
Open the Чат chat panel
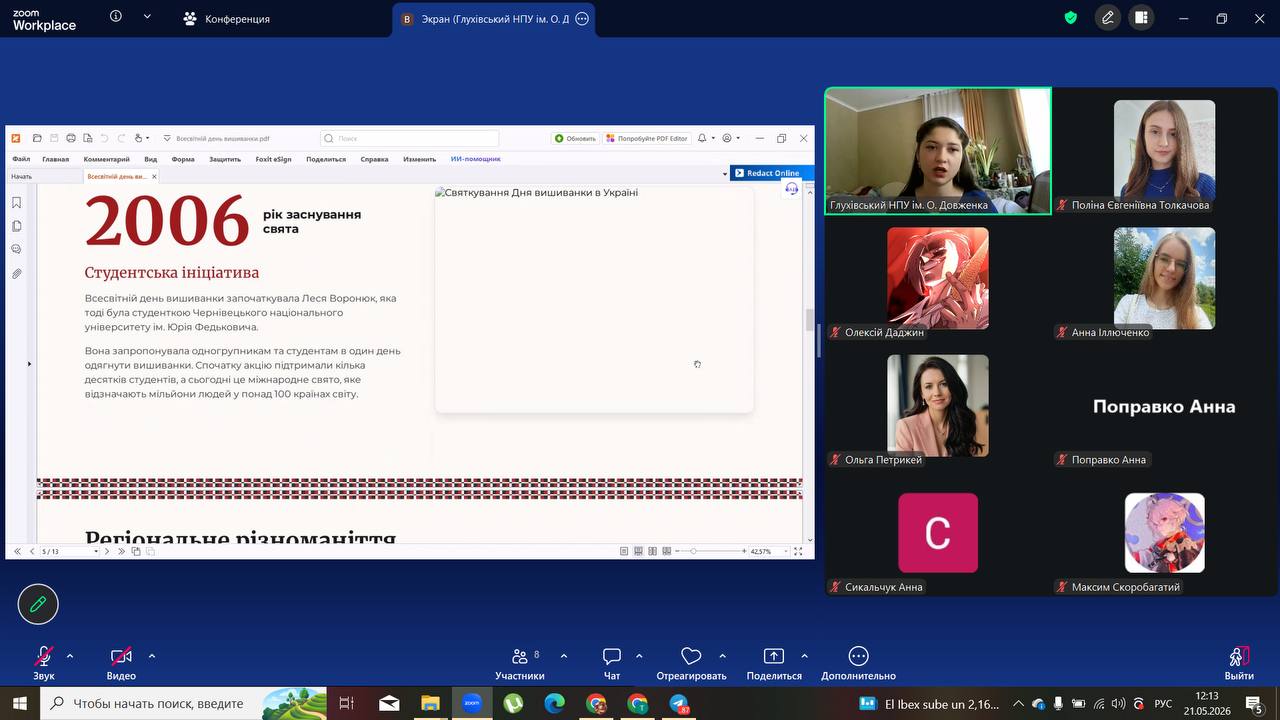point(612,664)
